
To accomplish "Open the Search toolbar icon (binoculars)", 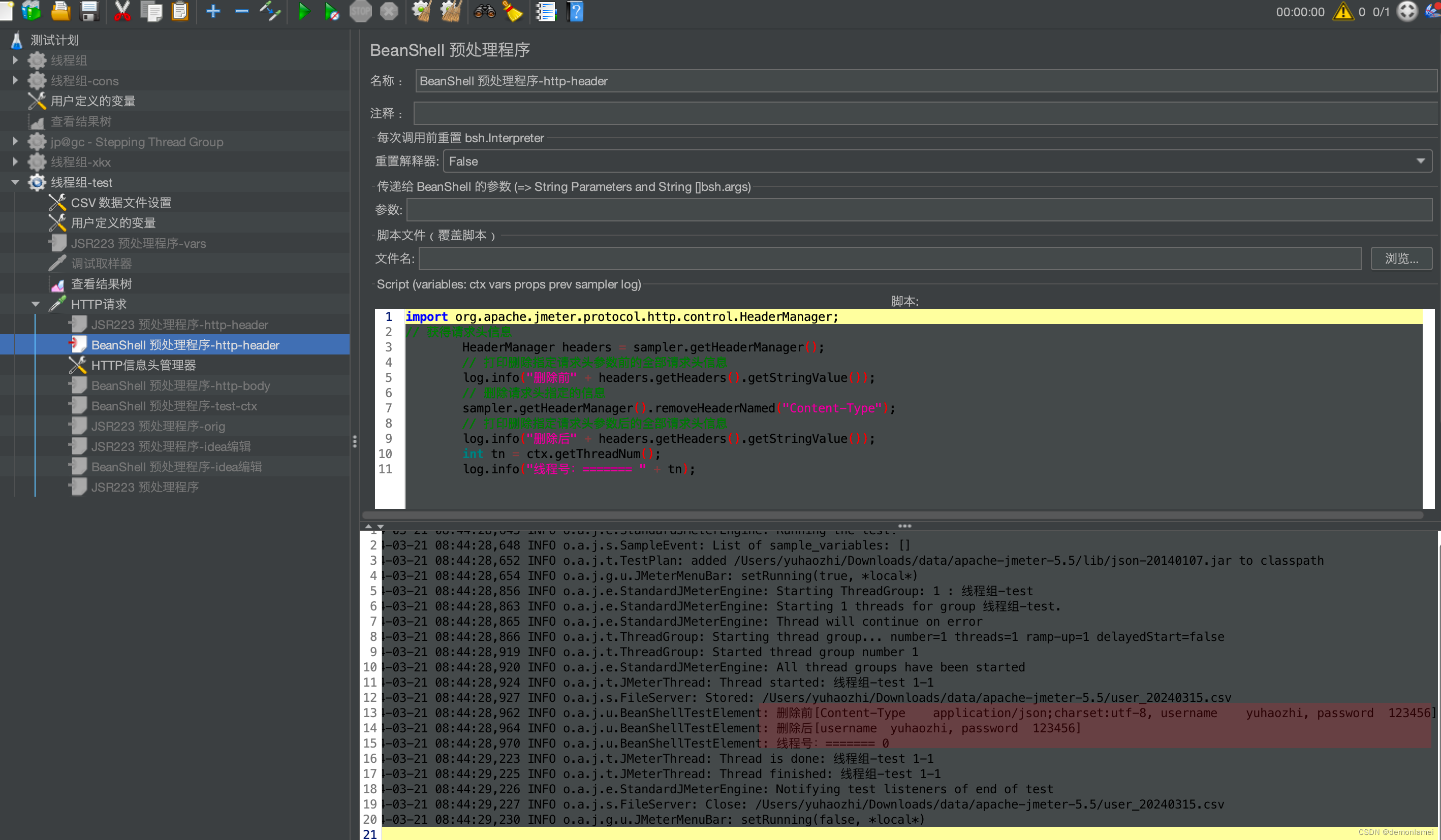I will pos(484,12).
